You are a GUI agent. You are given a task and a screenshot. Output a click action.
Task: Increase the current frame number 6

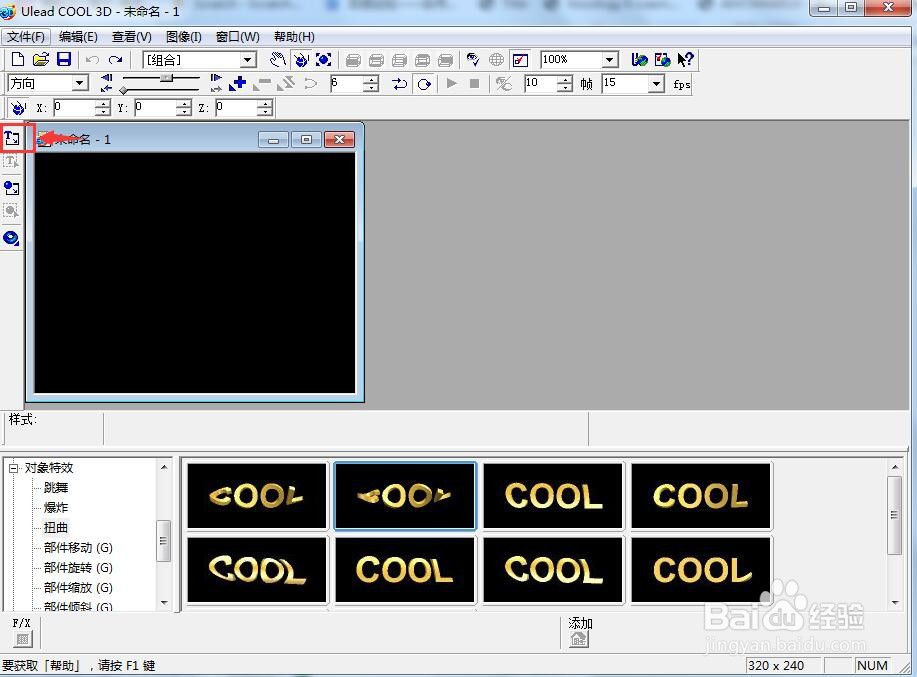[371, 80]
